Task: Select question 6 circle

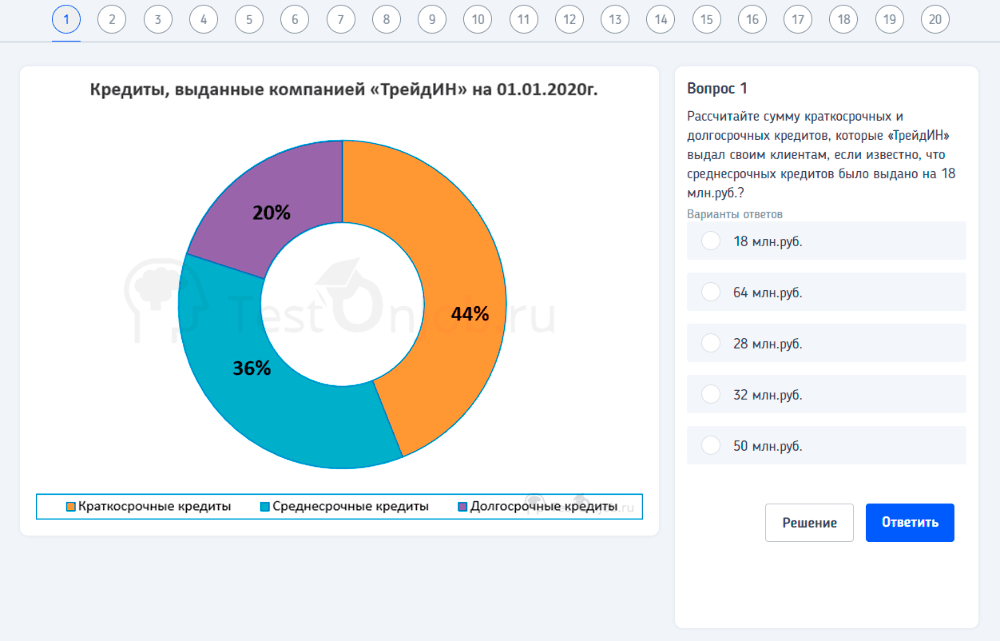Action: pyautogui.click(x=295, y=19)
